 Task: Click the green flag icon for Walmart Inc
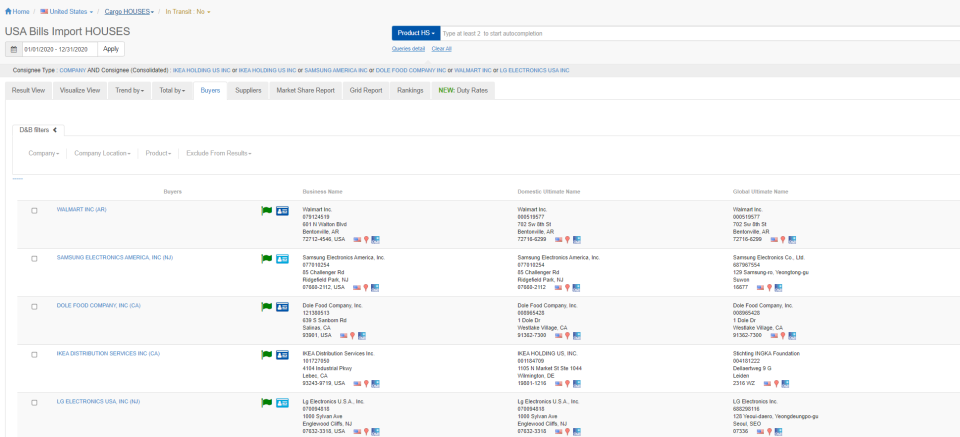[x=266, y=211]
